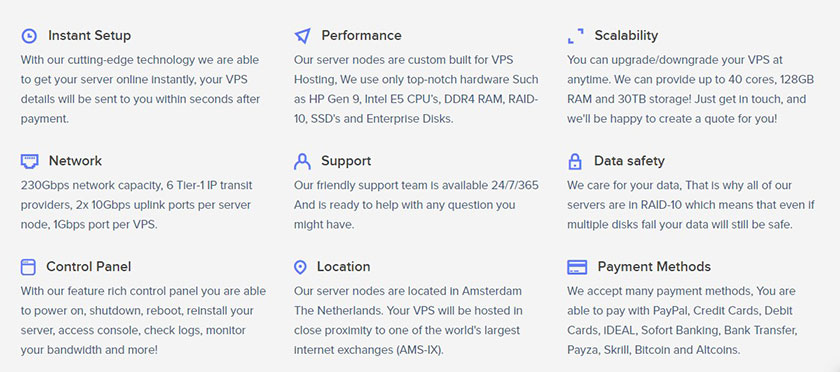
Task: Click the Network heading
Action: (75, 161)
